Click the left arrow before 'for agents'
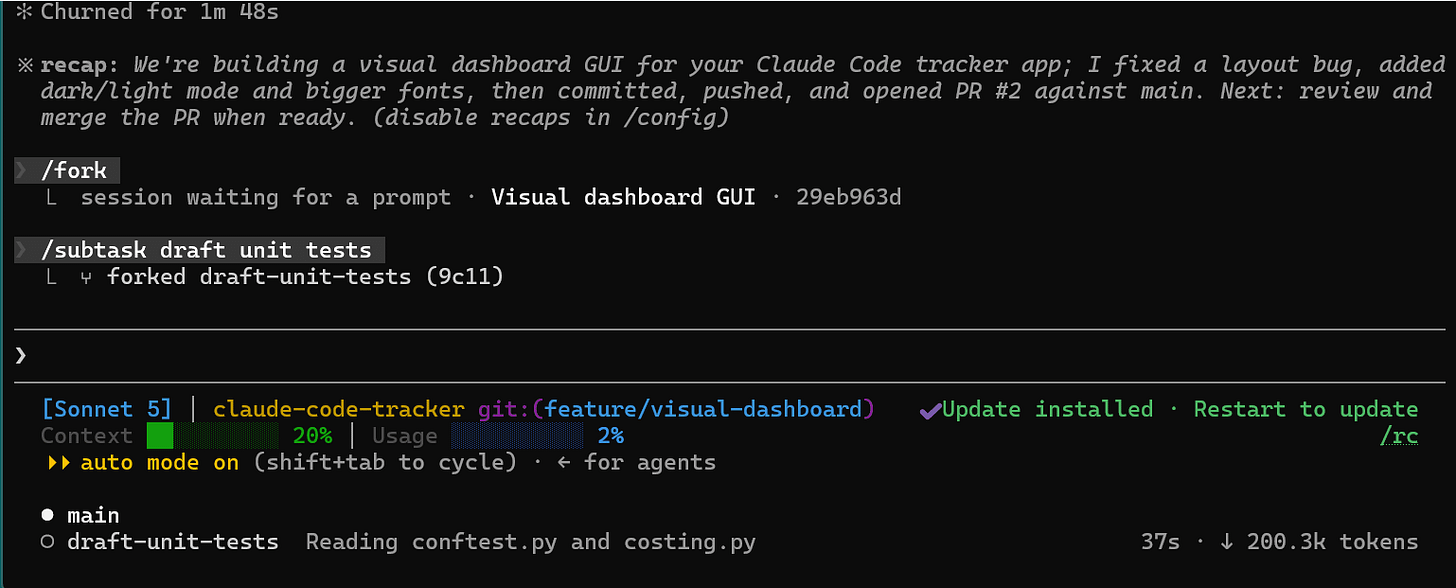The height and width of the screenshot is (588, 1456). pos(565,463)
